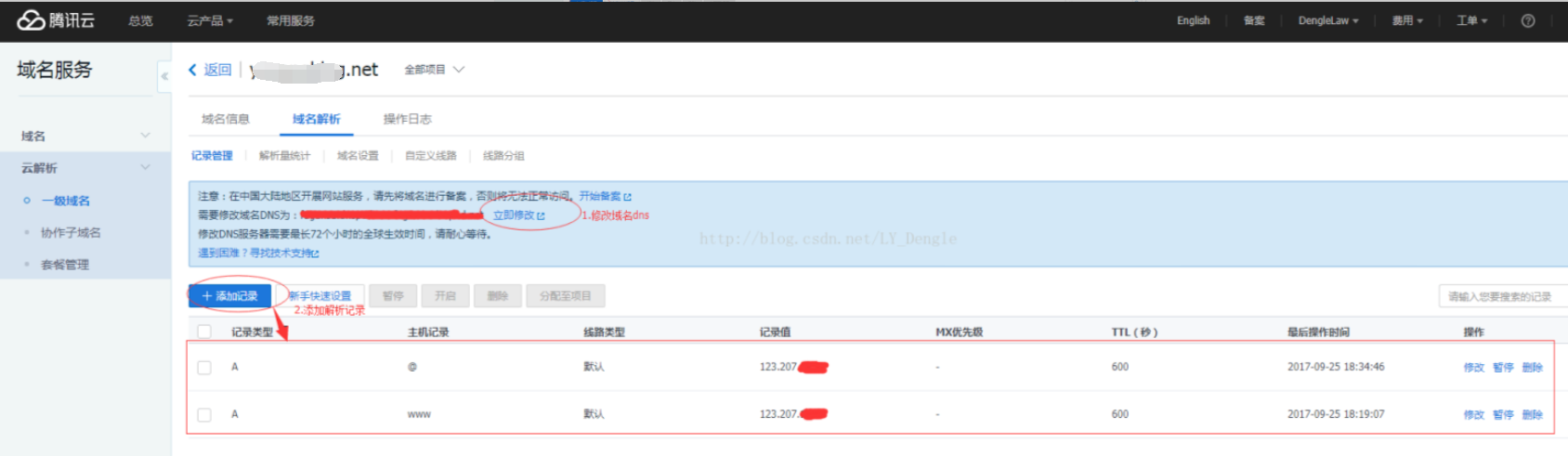Image resolution: width=1568 pixels, height=456 pixels.
Task: Click the 暂停 button in the toolbar
Action: tap(393, 296)
